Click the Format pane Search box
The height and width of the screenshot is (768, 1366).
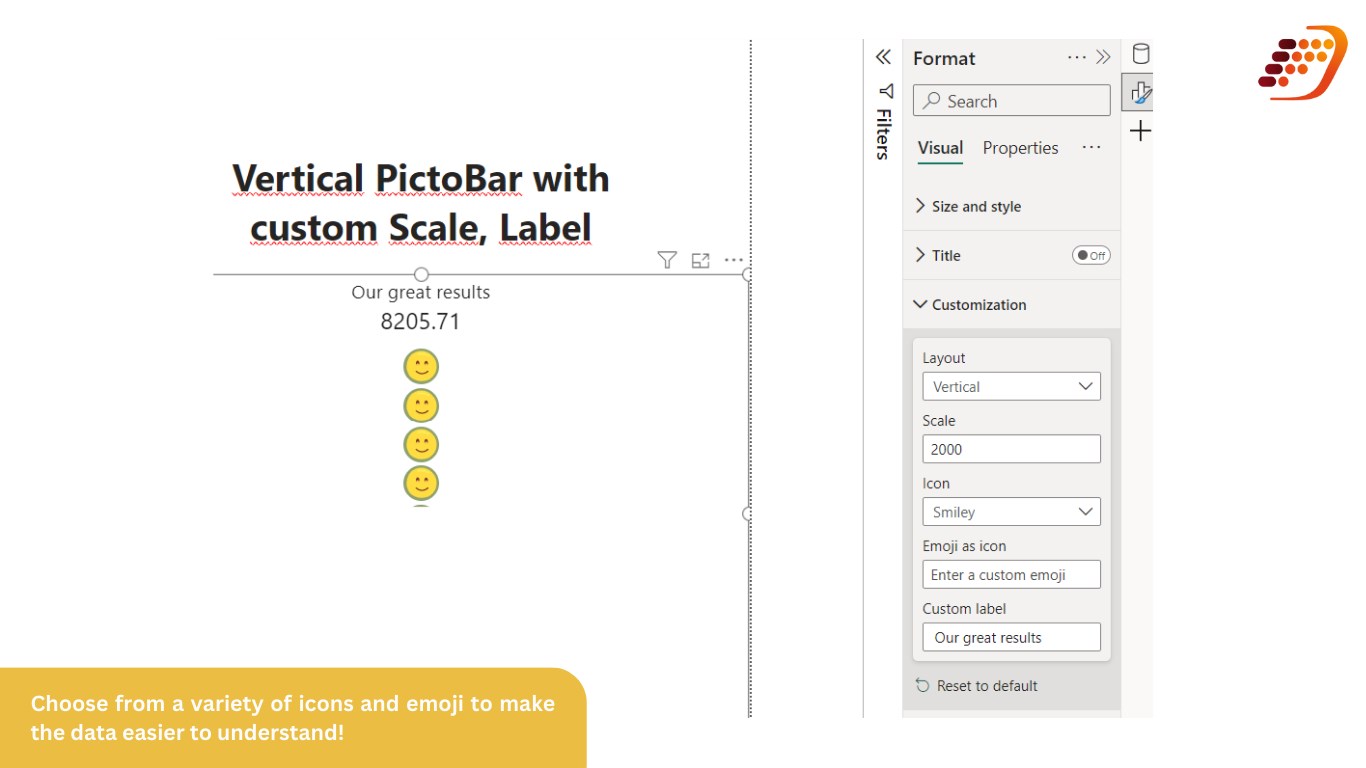[1011, 101]
